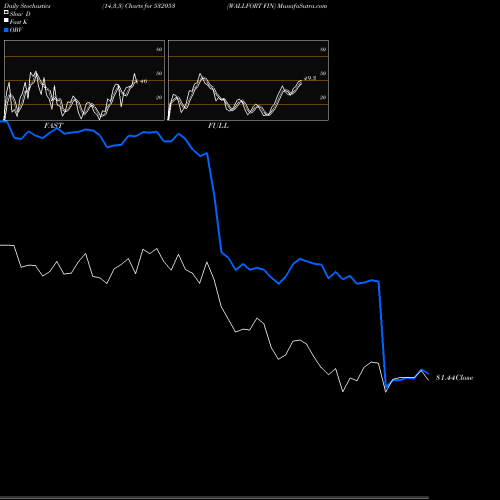Open the FAST stochastic chart thumbnail
Image resolution: width=500 pixels, height=500 pixels.
point(84,80)
